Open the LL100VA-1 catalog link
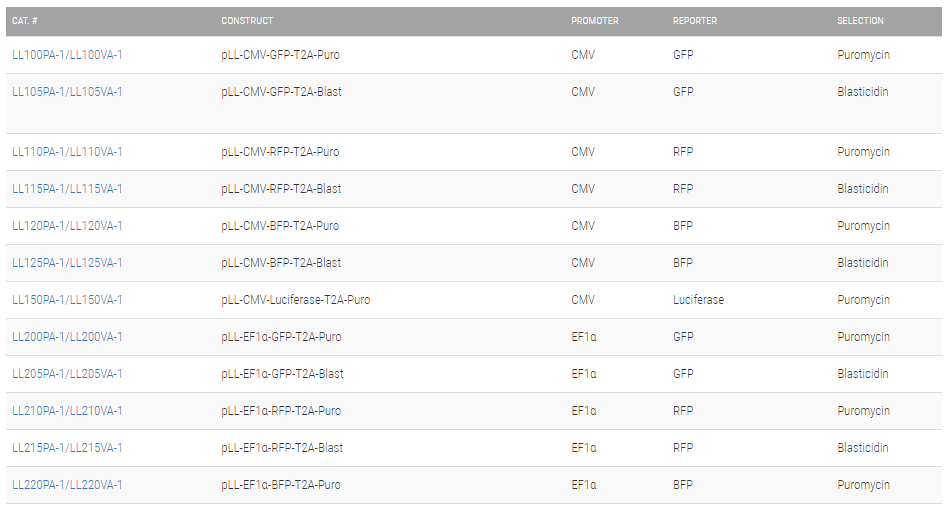This screenshot has height=507, width=946. click(x=97, y=55)
